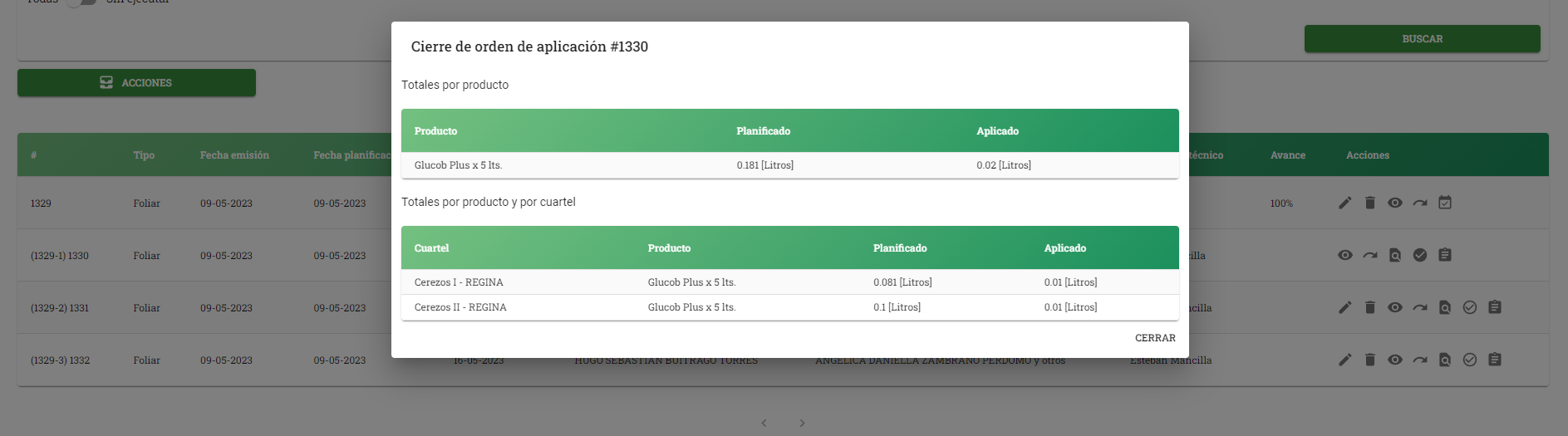1568x436 pixels.
Task: View order 1329 with the eye icon
Action: [x=1395, y=203]
